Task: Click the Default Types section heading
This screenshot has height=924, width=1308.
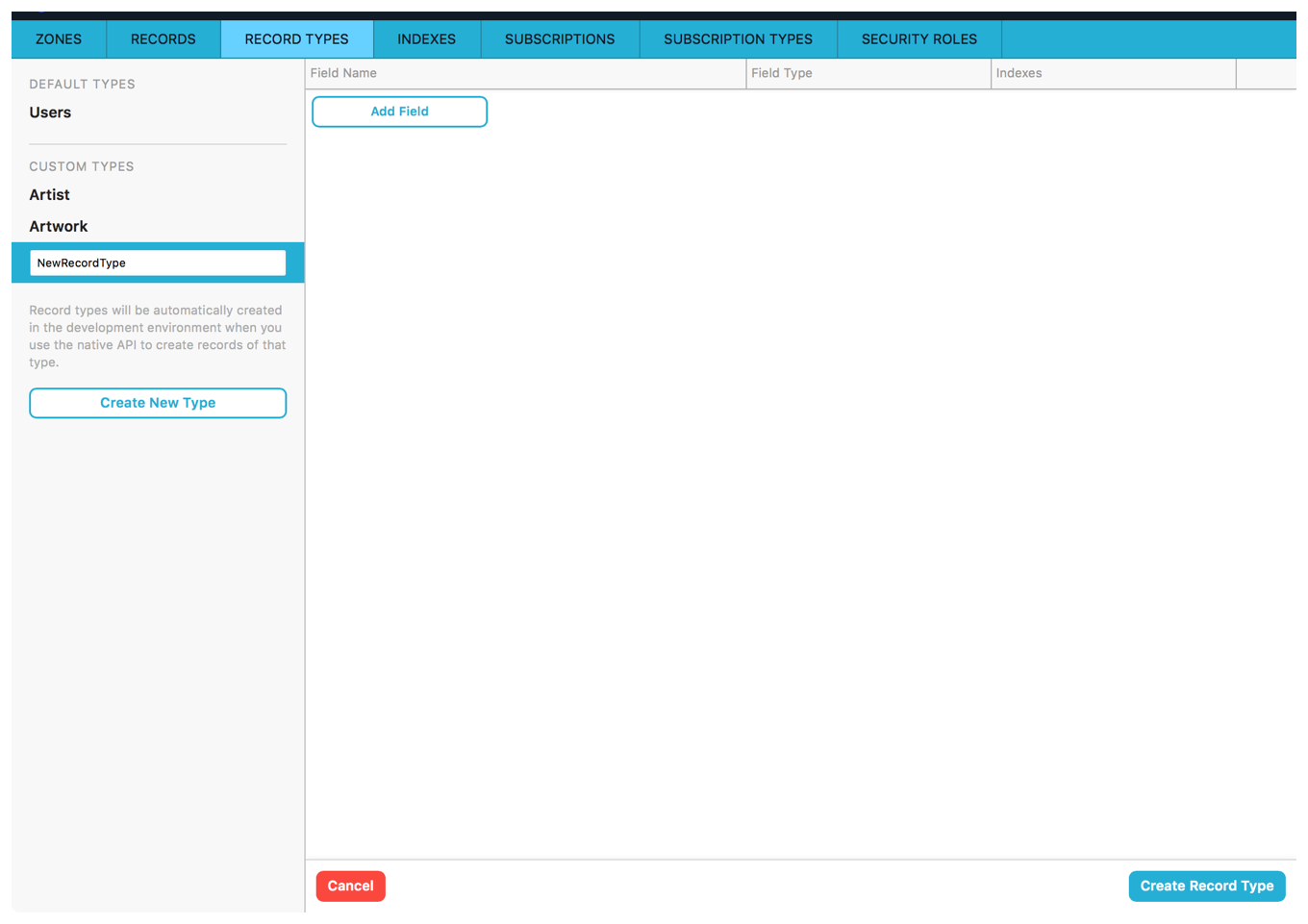Action: (x=82, y=85)
